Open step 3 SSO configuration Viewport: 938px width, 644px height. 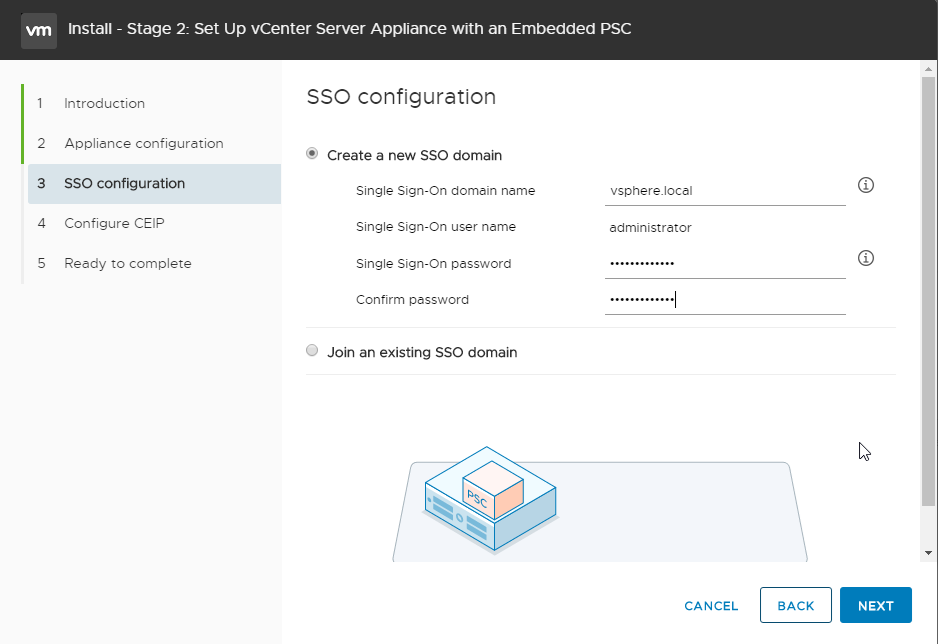point(154,184)
